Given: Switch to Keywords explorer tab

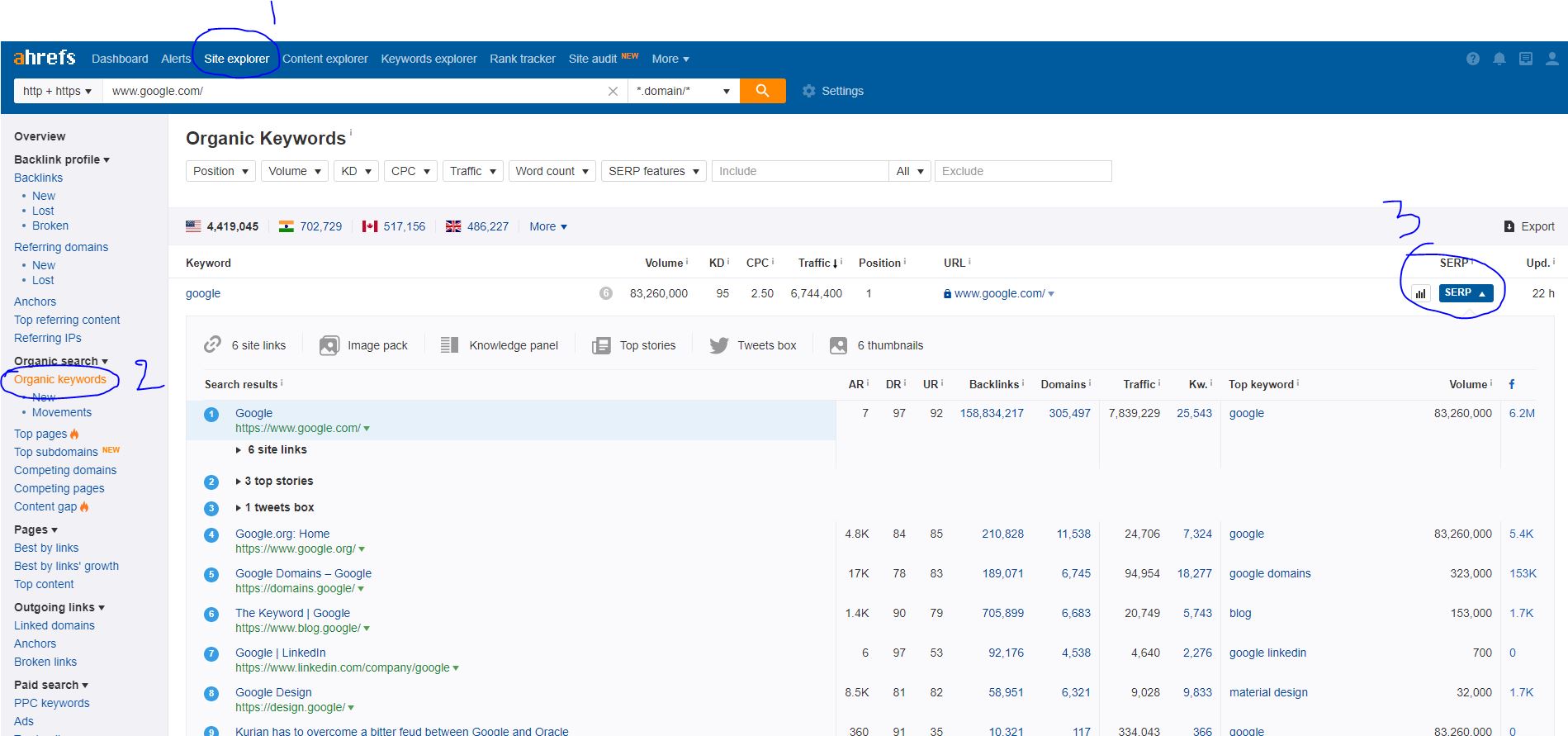Looking at the screenshot, I should [x=429, y=59].
